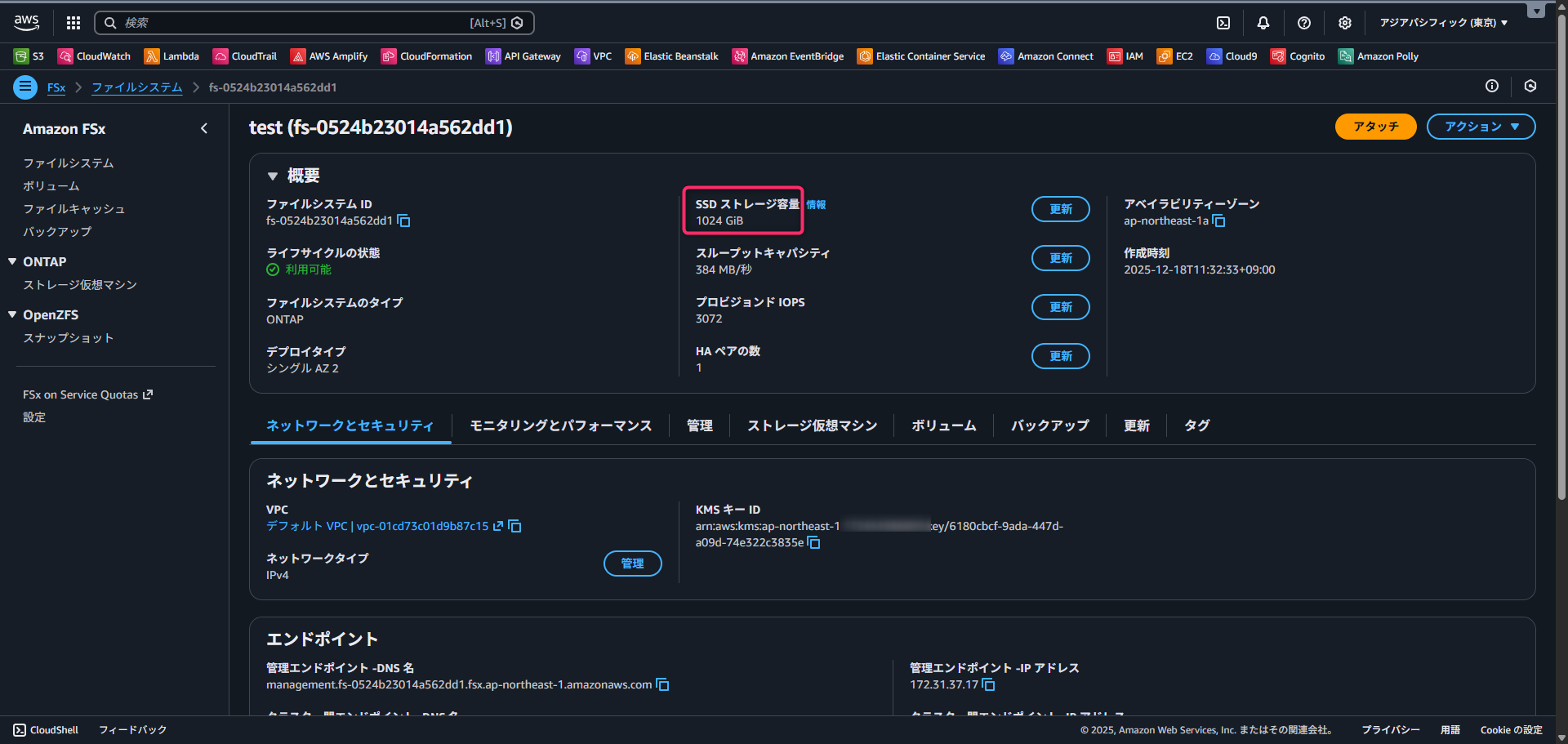Copy the VPC ID
The width and height of the screenshot is (1568, 744).
[514, 527]
